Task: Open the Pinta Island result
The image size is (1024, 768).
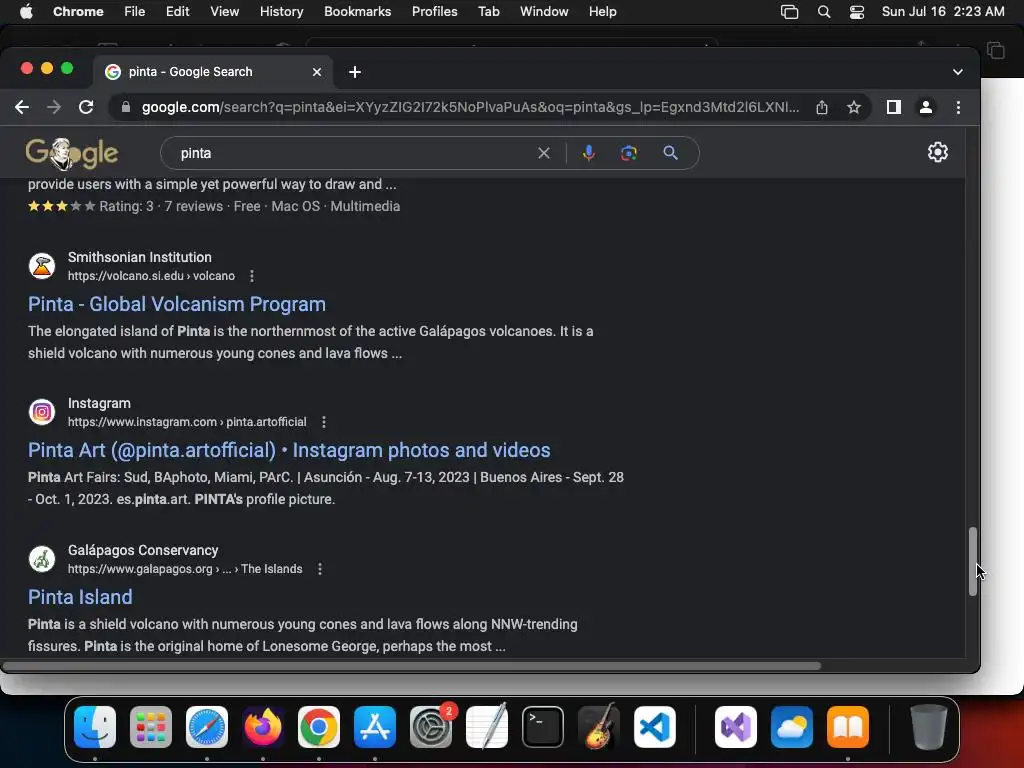Action: pos(80,597)
